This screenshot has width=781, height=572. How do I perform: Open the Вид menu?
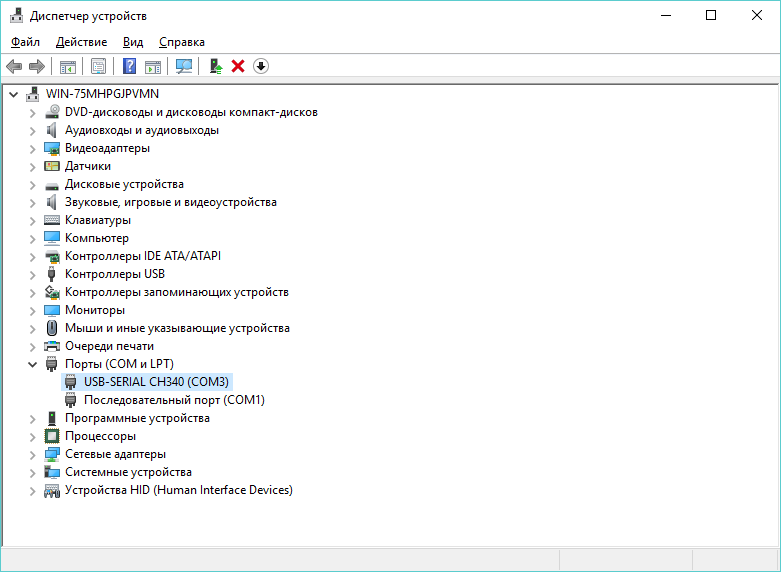pos(133,42)
